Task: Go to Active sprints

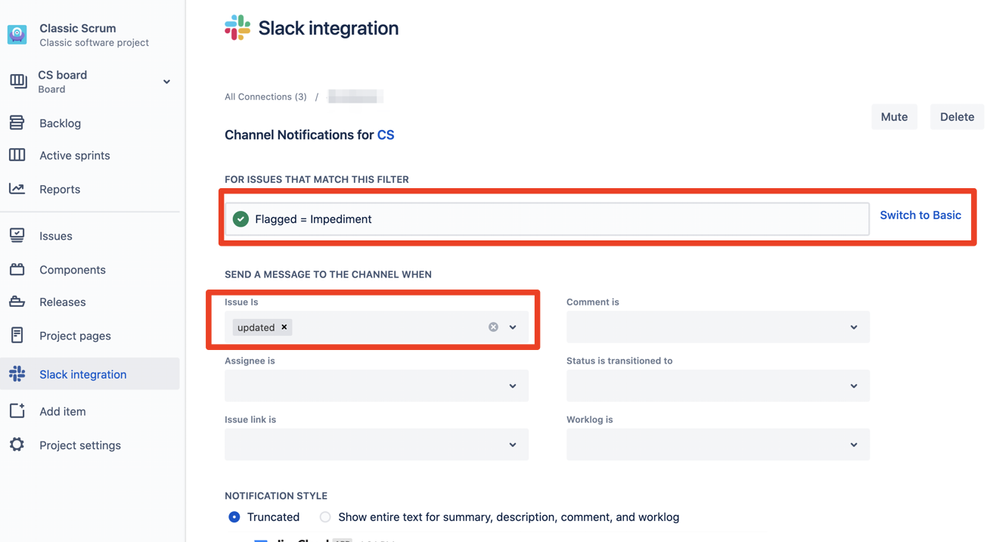Action: 75,155
